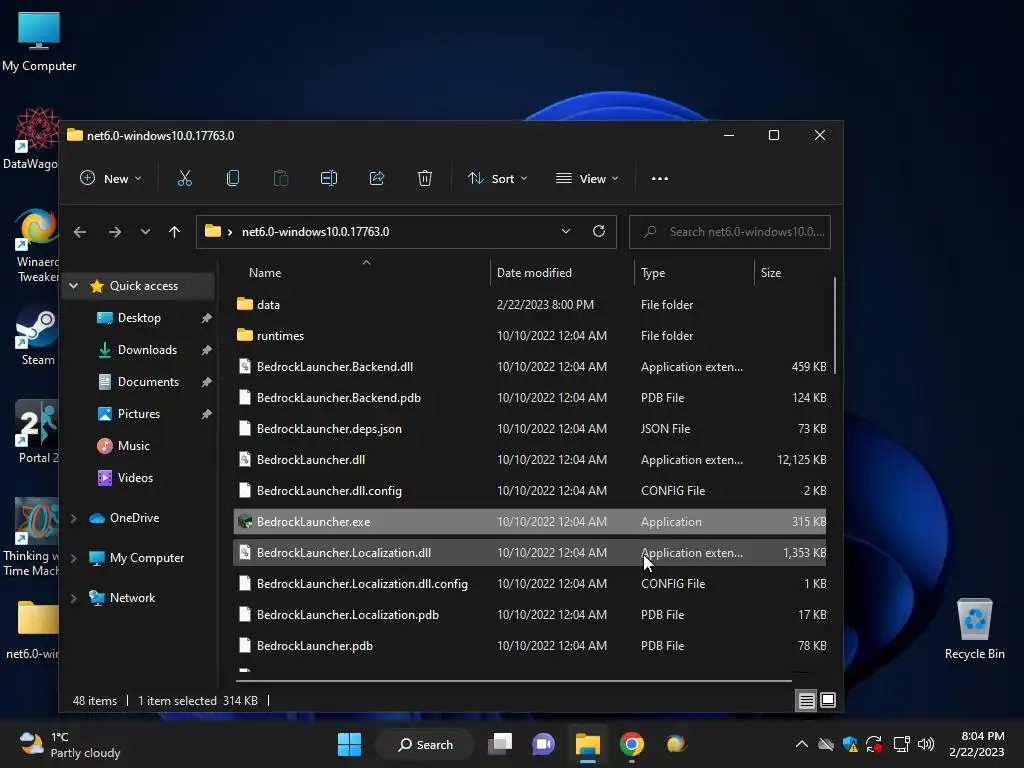Select the Portal 2 desktop shortcut
This screenshot has height=768, width=1024.
(37, 432)
